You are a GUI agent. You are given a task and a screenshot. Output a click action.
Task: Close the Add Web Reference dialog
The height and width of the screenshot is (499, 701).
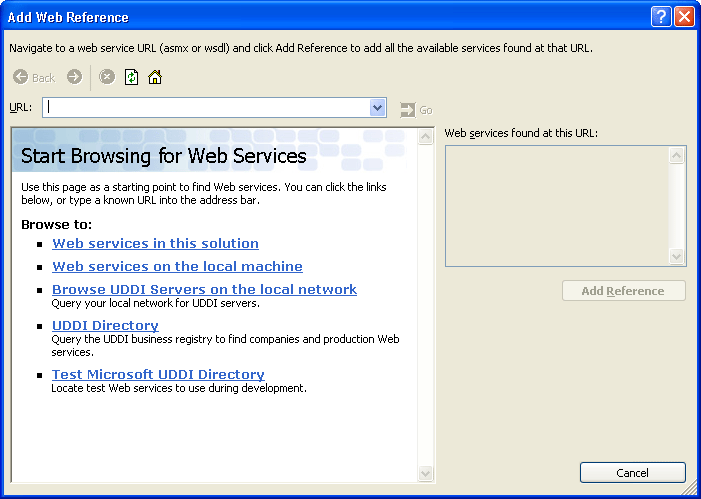684,17
